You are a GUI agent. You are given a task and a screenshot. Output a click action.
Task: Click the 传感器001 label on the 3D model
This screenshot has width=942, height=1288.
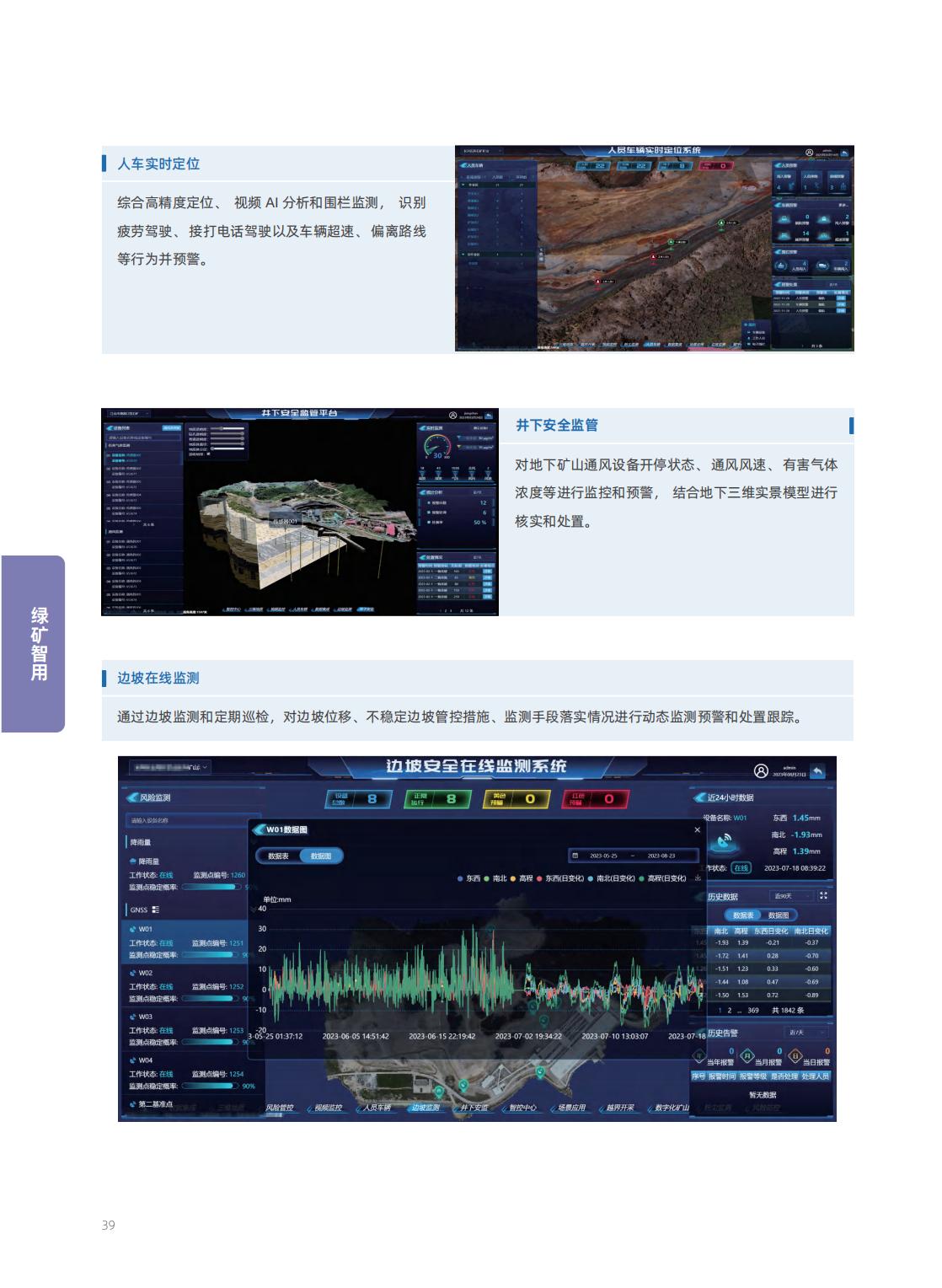pos(285,522)
